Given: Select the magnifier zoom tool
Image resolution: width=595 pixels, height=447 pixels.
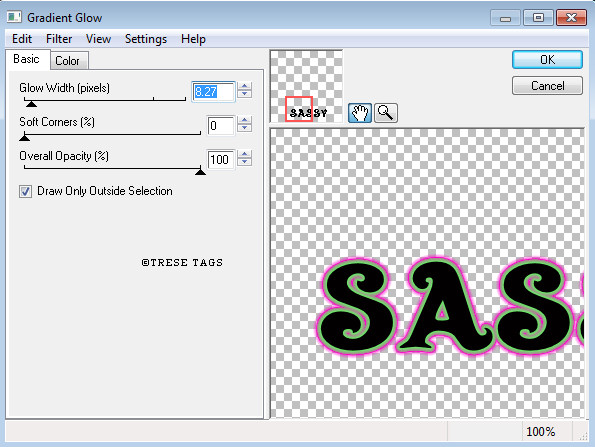Looking at the screenshot, I should [x=386, y=113].
